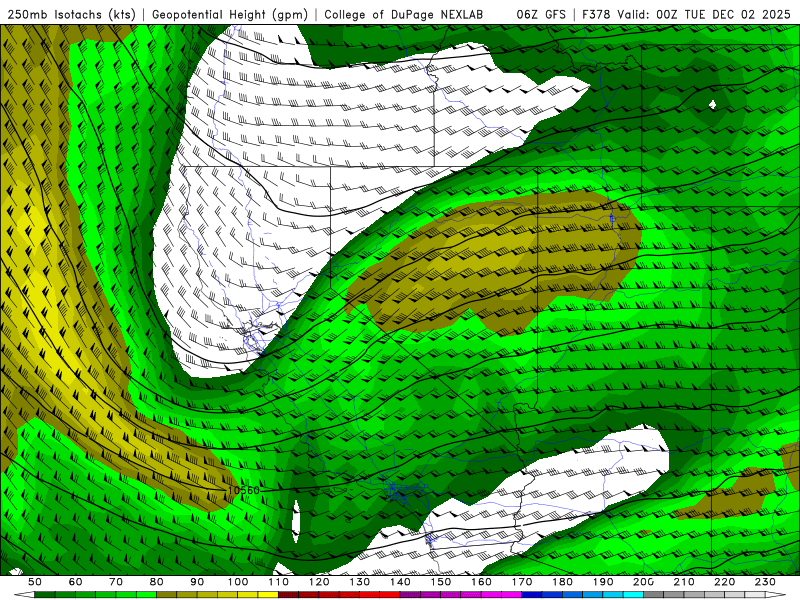Image resolution: width=800 pixels, height=600 pixels.
Task: Click the '10560' height contour label
Action: click(243, 490)
